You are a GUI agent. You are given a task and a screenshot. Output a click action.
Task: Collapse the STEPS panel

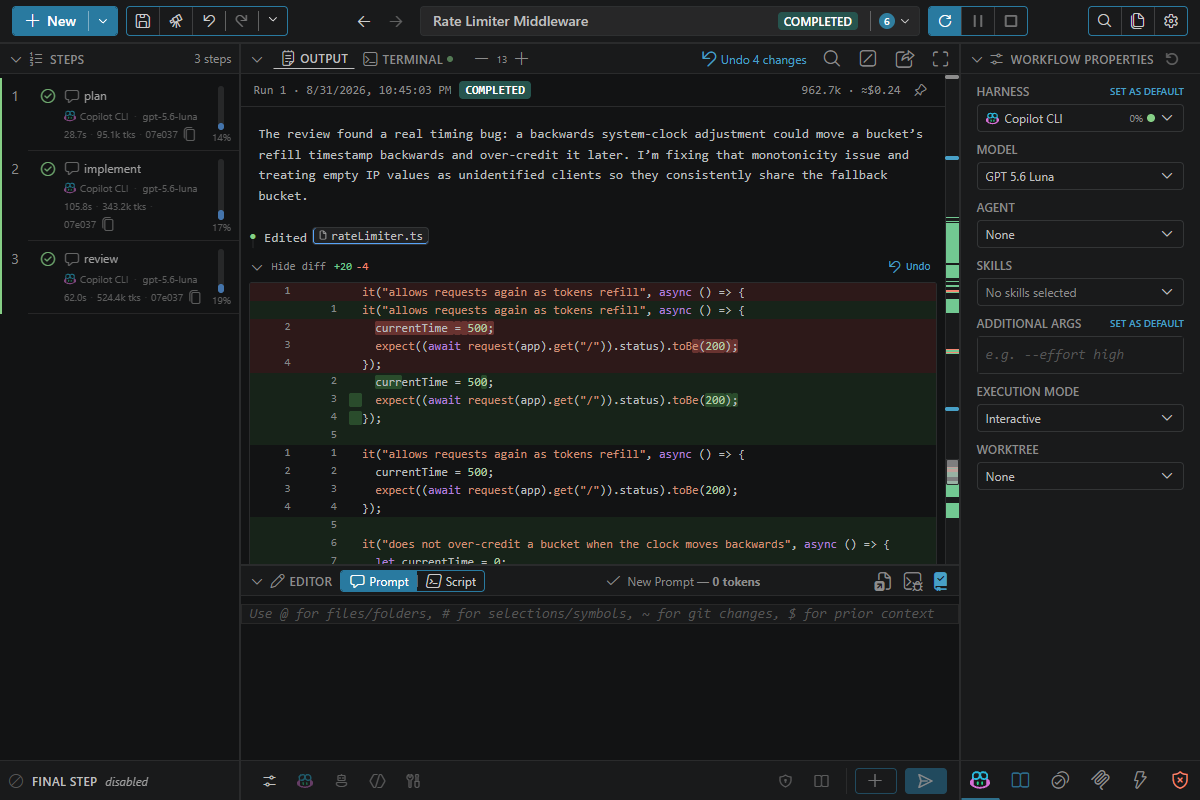pos(15,59)
